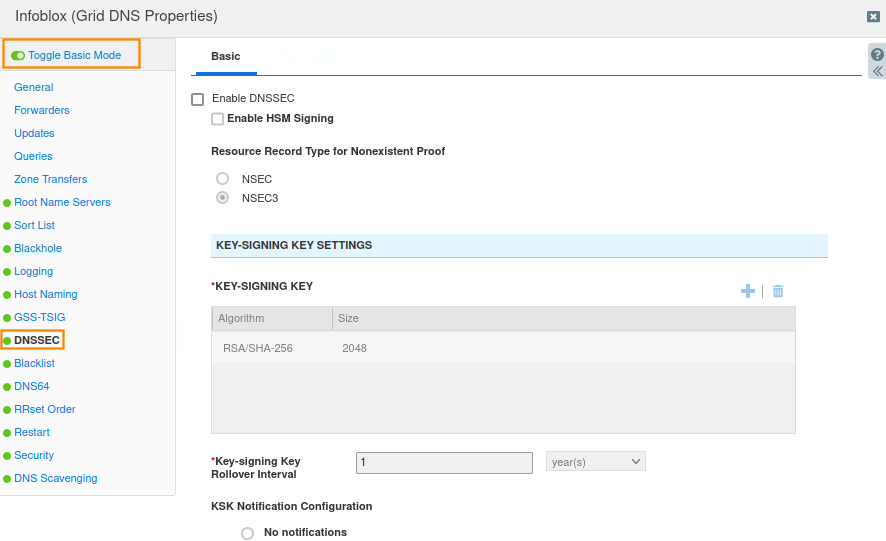Open the help question mark icon
The image size is (886, 541).
click(877, 54)
